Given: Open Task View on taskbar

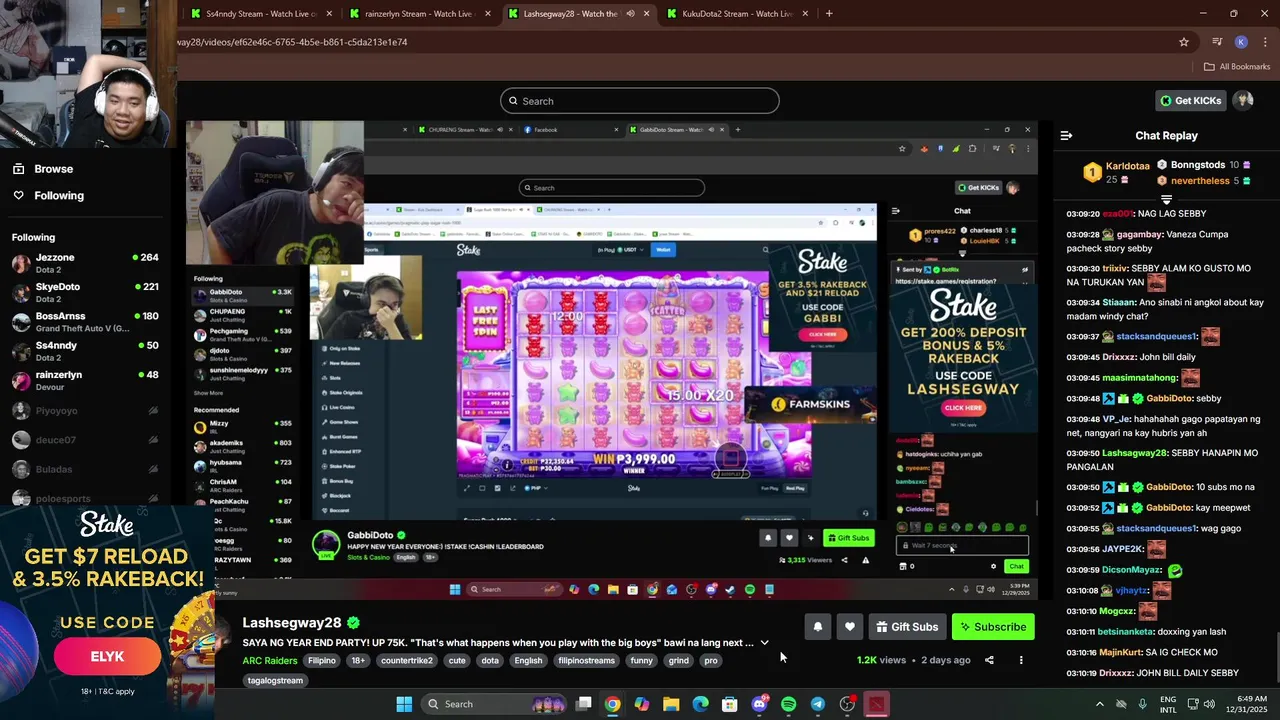Looking at the screenshot, I should click(x=584, y=704).
